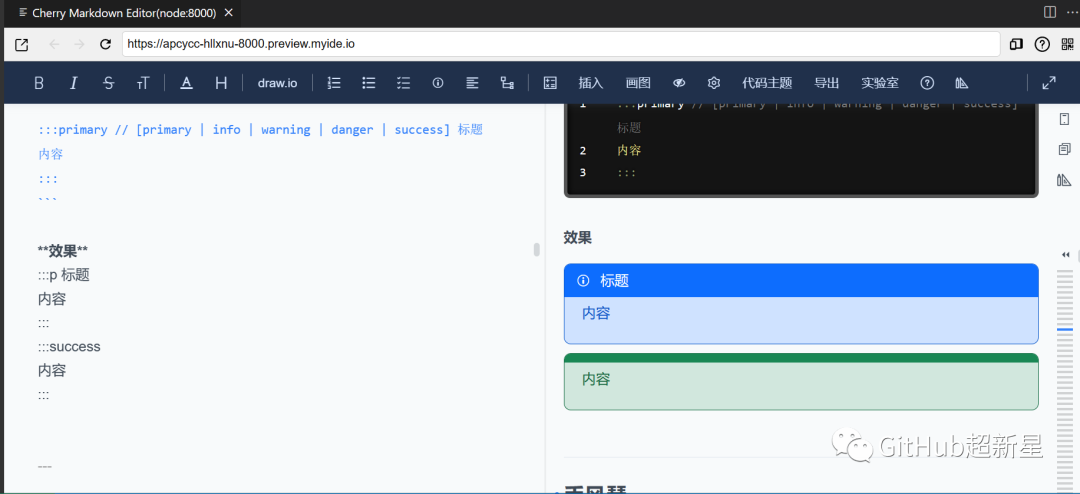Click the **效果** line in the editor
Screen dimensions: 1080x494
click(x=63, y=251)
